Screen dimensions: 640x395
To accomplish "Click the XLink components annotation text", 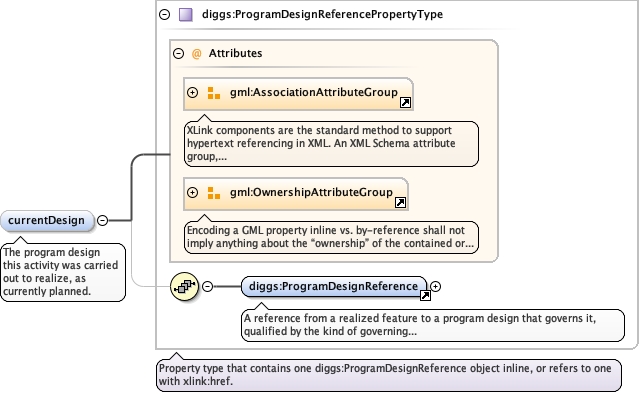I will tap(331, 144).
